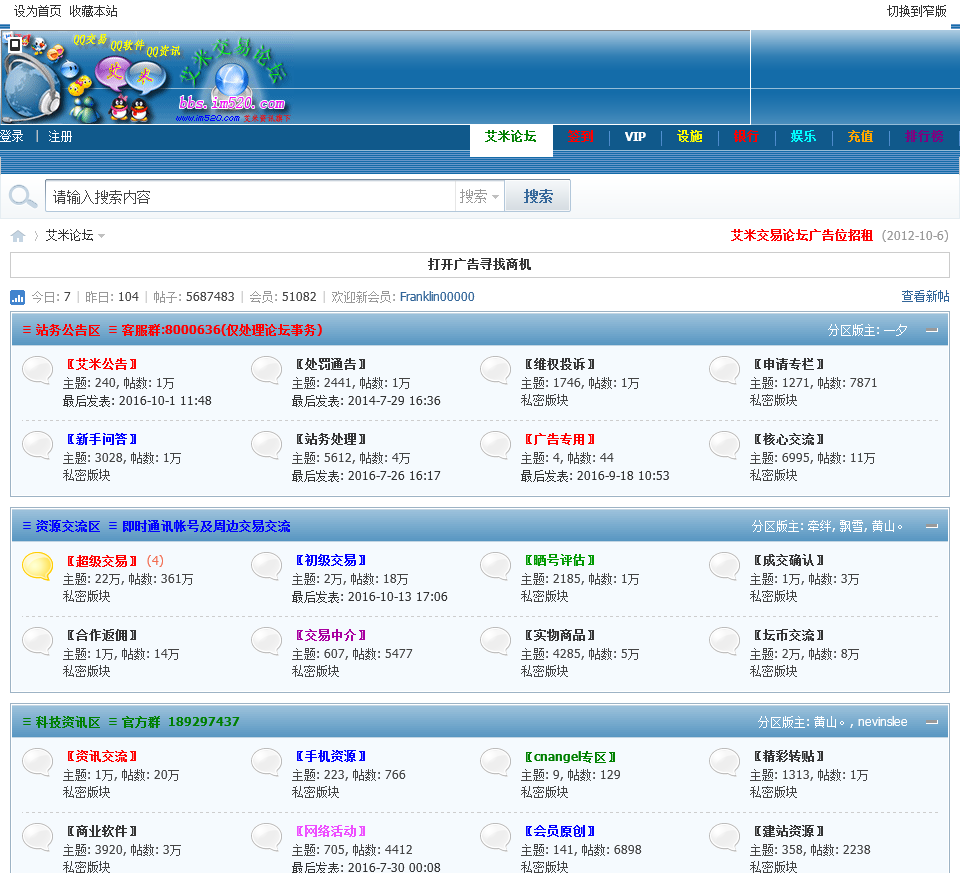Viewport: 960px width, 873px height.
Task: Expand the 艾米论坛 breadcrumb dropdown
Action: [x=102, y=236]
